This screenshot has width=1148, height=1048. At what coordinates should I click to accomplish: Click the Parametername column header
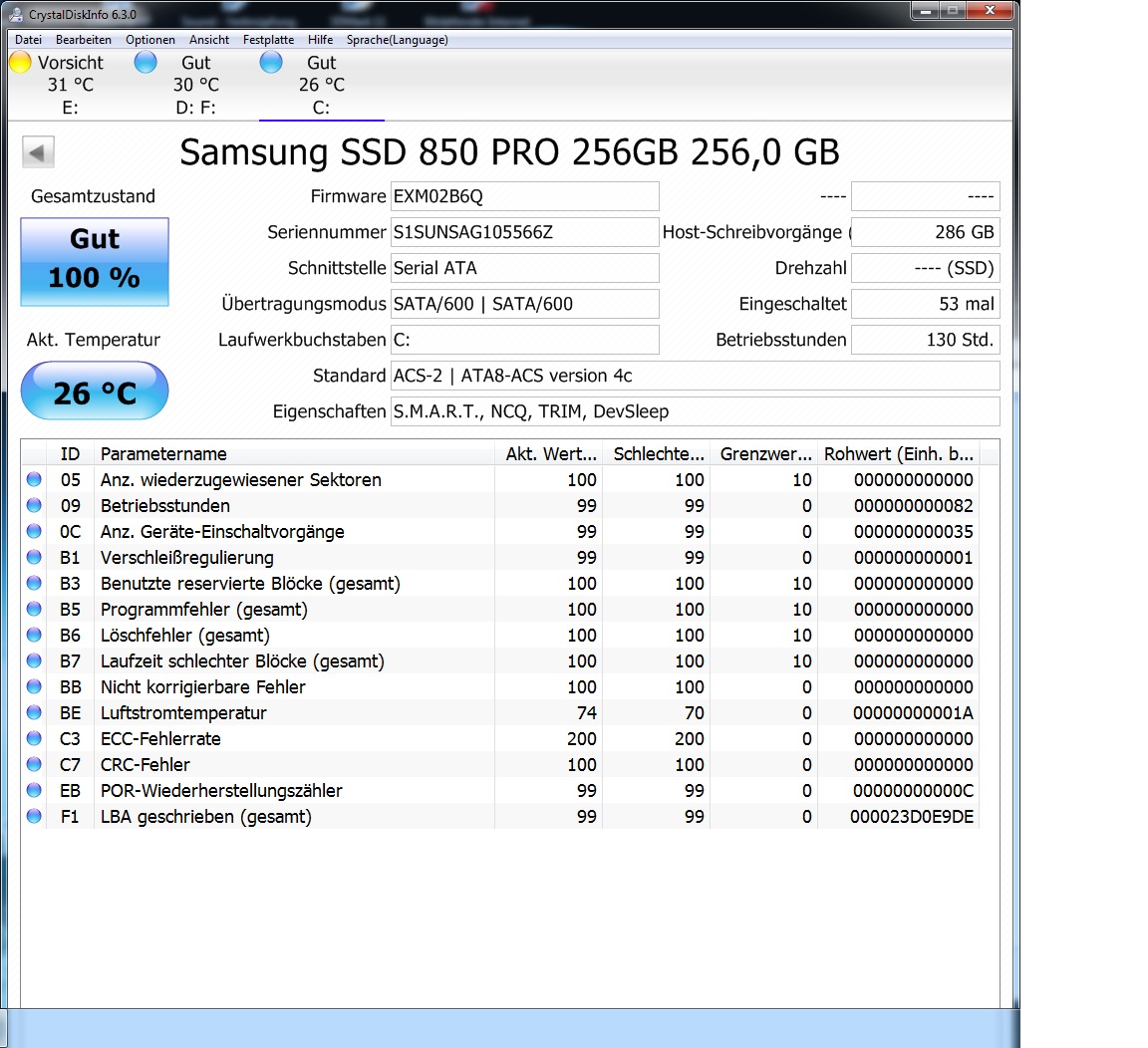pos(294,453)
